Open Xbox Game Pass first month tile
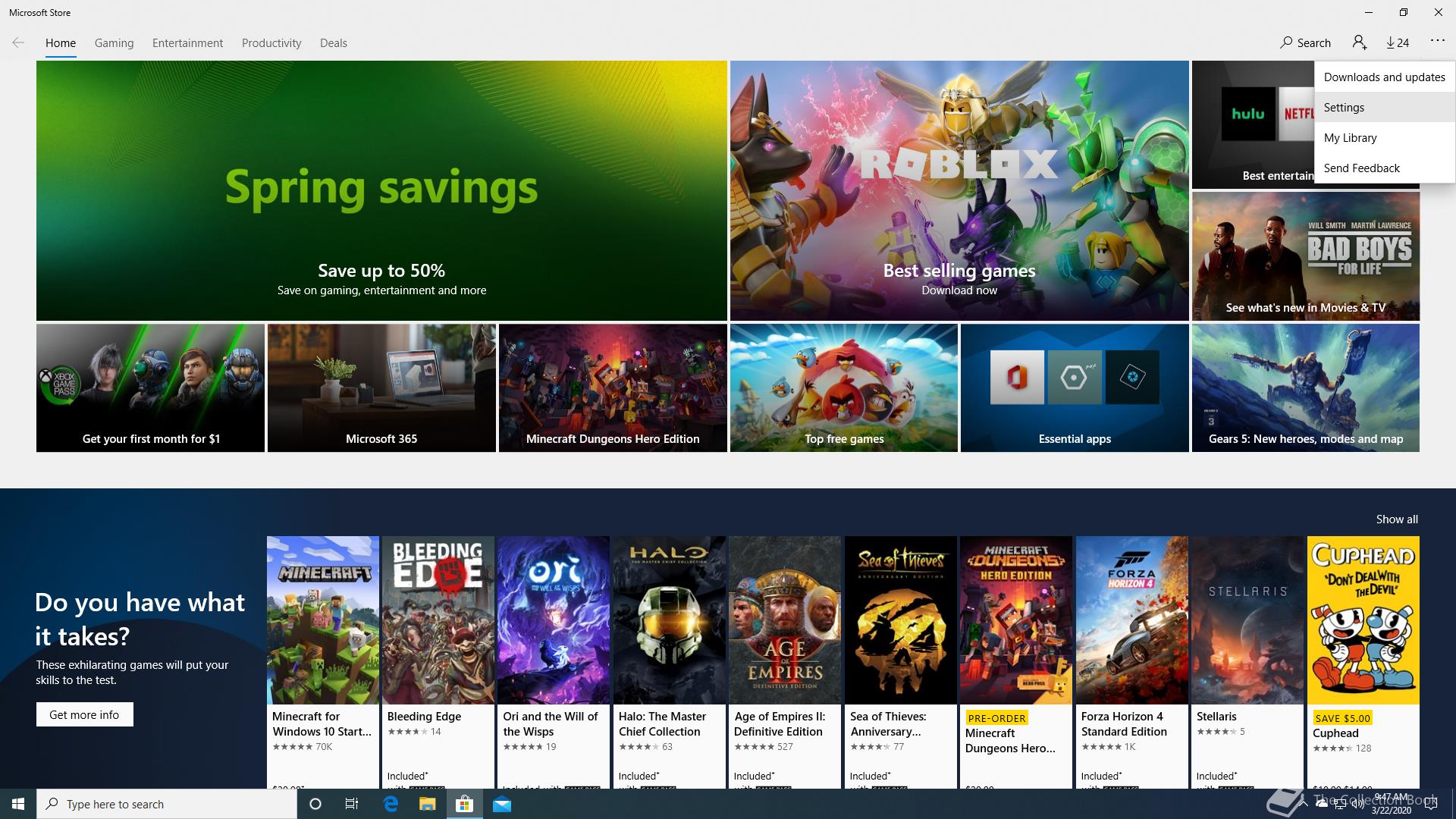 (150, 388)
